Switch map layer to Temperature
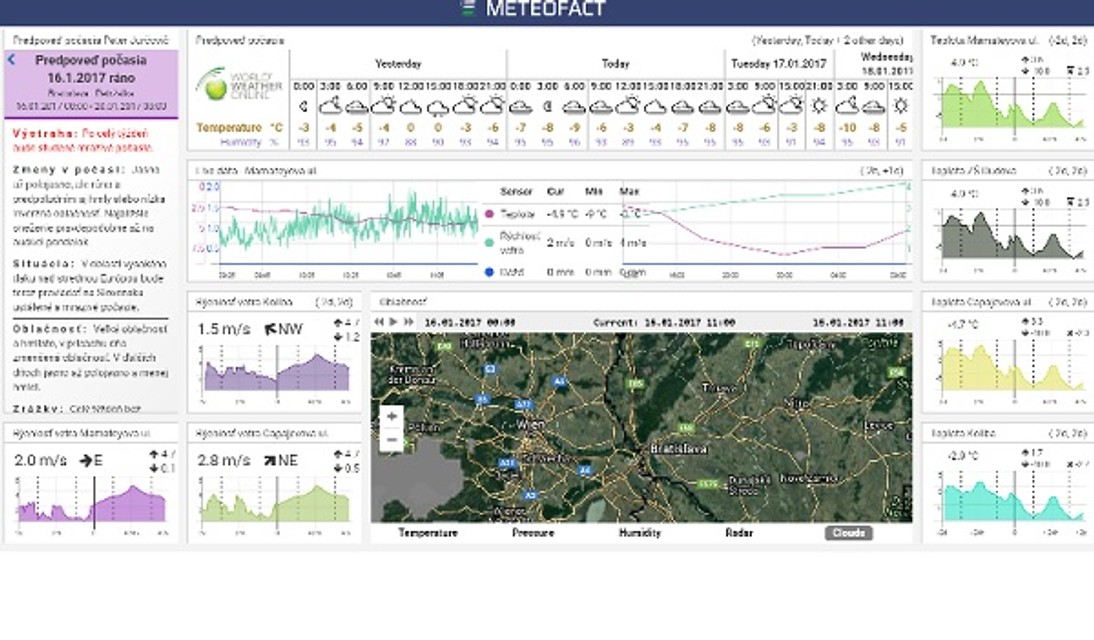Screen dimensions: 1094x640 click(428, 533)
